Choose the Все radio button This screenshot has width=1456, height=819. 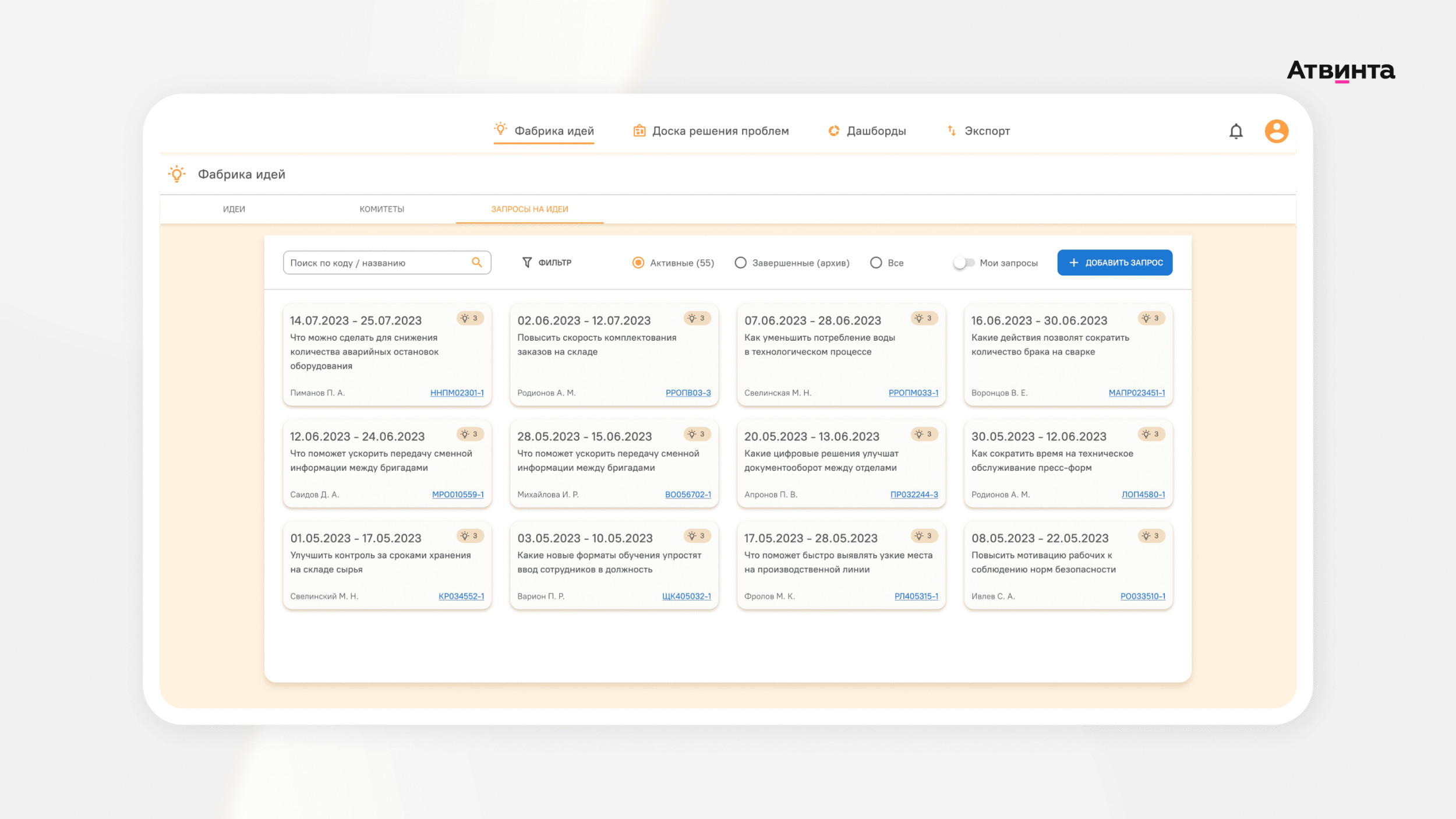click(876, 263)
